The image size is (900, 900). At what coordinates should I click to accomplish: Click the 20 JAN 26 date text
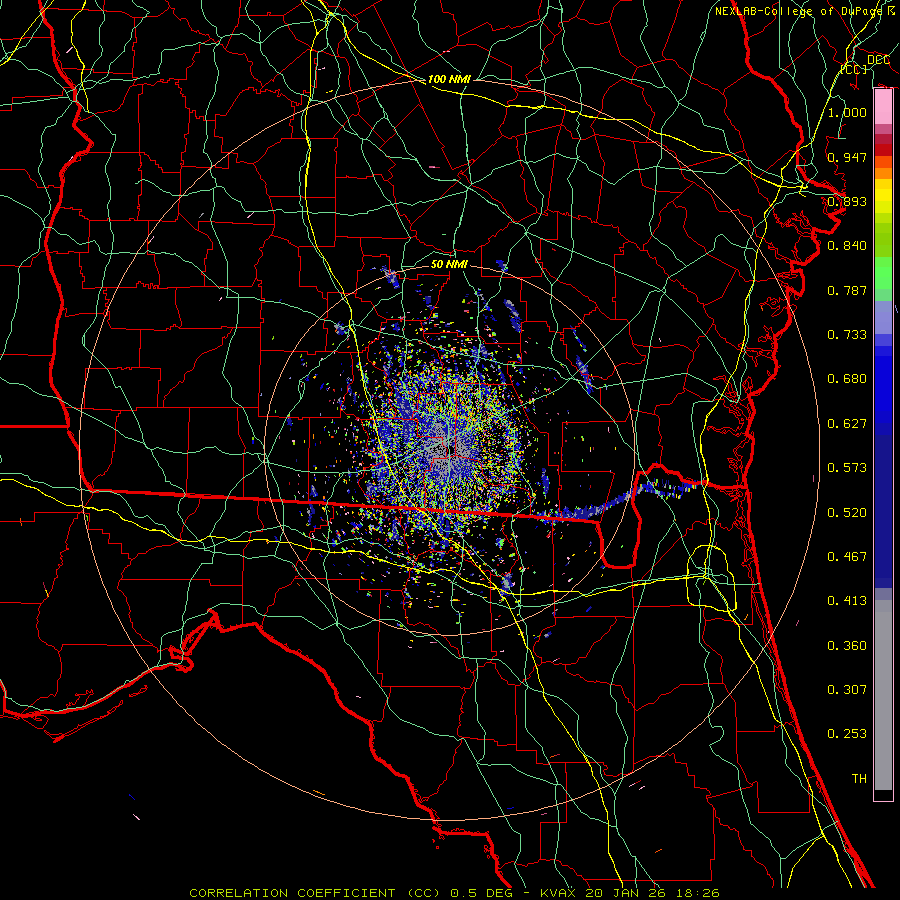[x=624, y=893]
